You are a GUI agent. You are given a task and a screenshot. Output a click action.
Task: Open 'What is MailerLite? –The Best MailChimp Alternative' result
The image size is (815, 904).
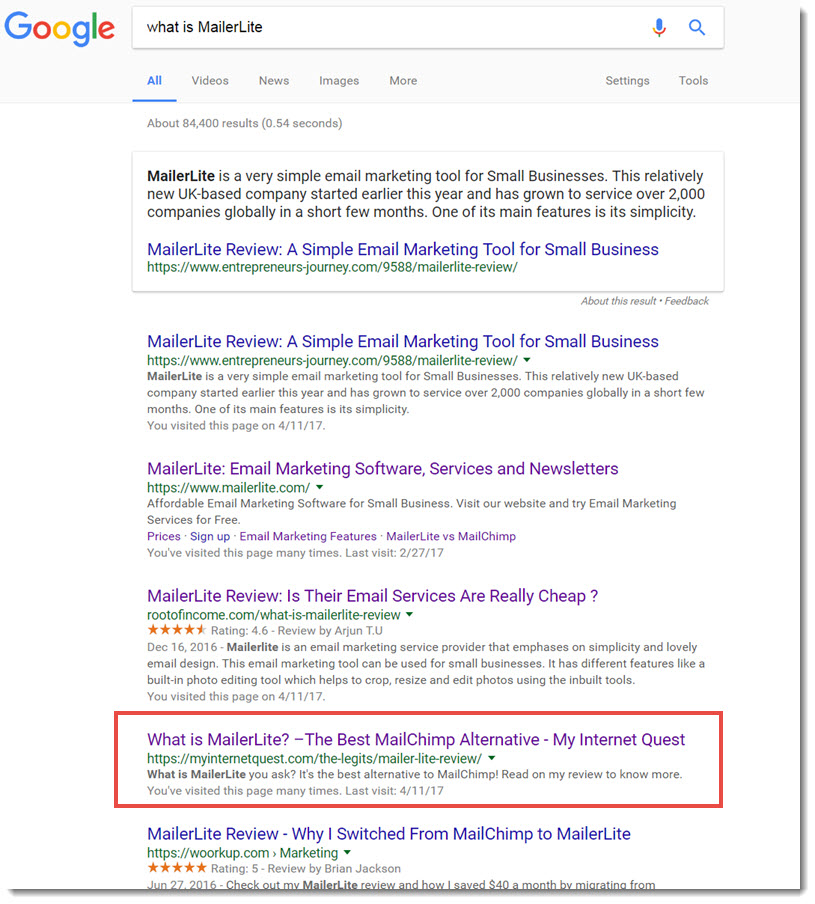click(416, 740)
